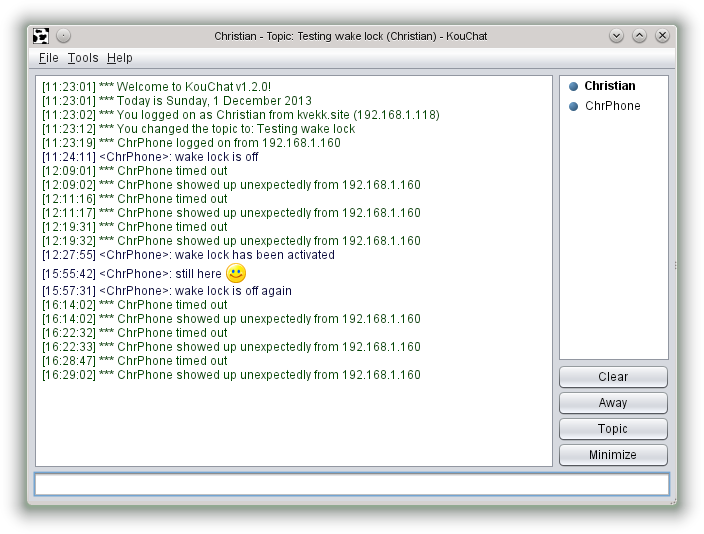
Task: Click 'ChrPhone timed out' line at 12:19:31
Action: coord(135,227)
